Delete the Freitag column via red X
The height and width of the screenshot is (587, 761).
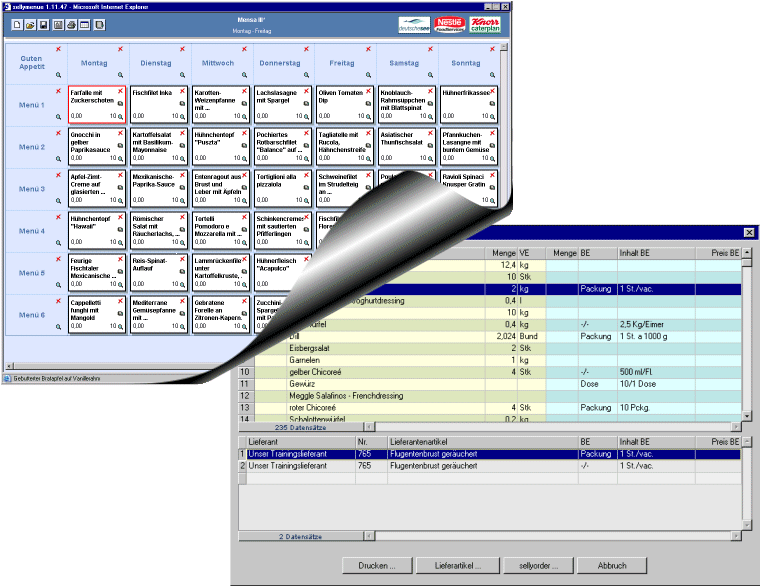coord(368,49)
